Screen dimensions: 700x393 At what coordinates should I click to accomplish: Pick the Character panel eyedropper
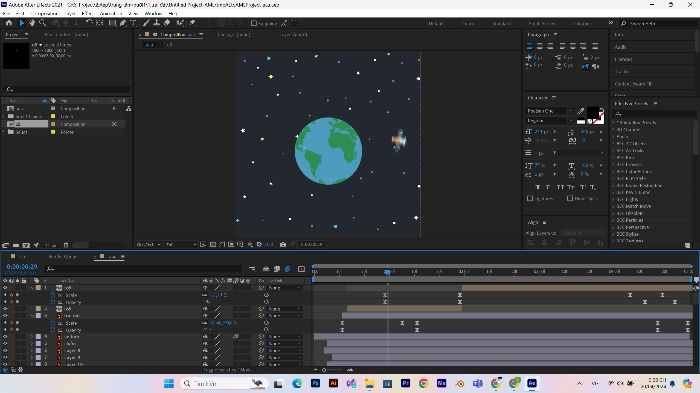tap(580, 111)
